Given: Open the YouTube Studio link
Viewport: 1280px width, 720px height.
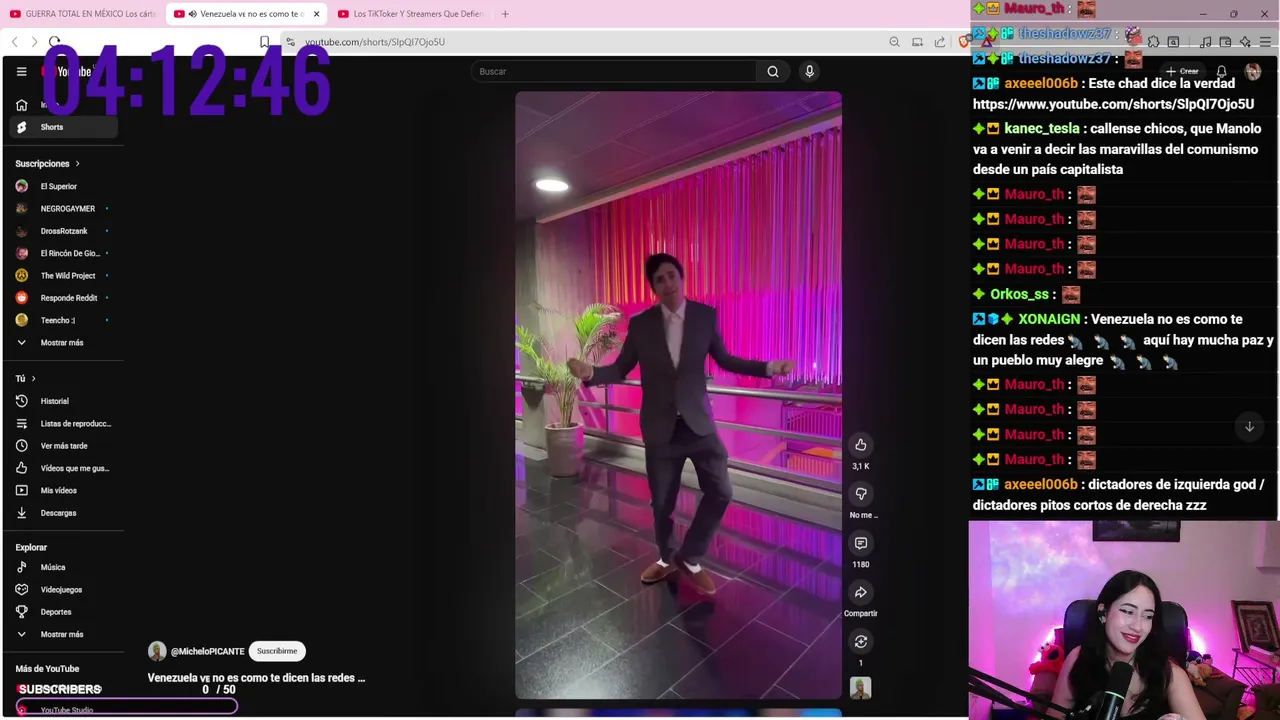Looking at the screenshot, I should coord(67,710).
